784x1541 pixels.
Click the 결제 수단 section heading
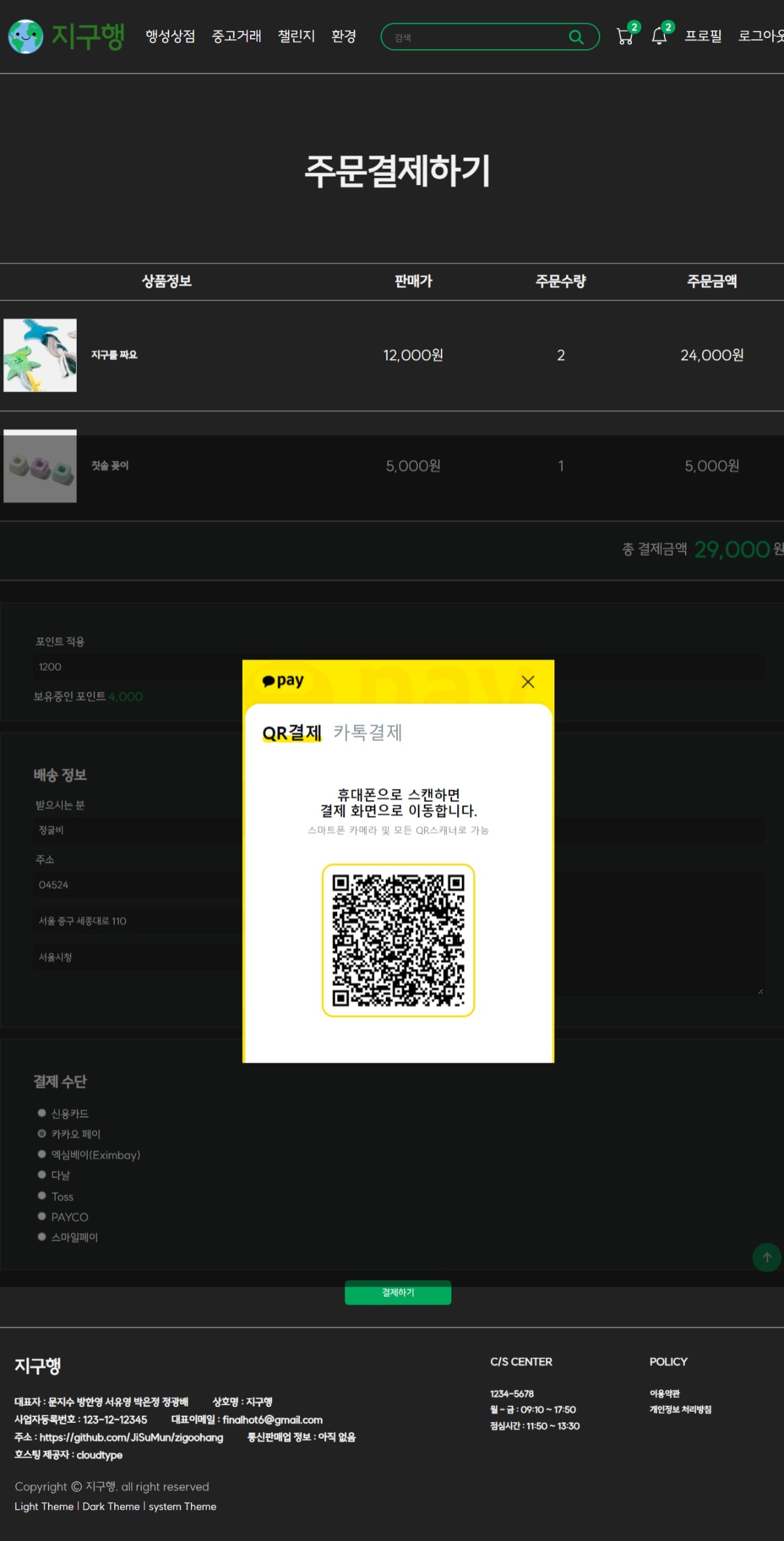(x=60, y=1082)
